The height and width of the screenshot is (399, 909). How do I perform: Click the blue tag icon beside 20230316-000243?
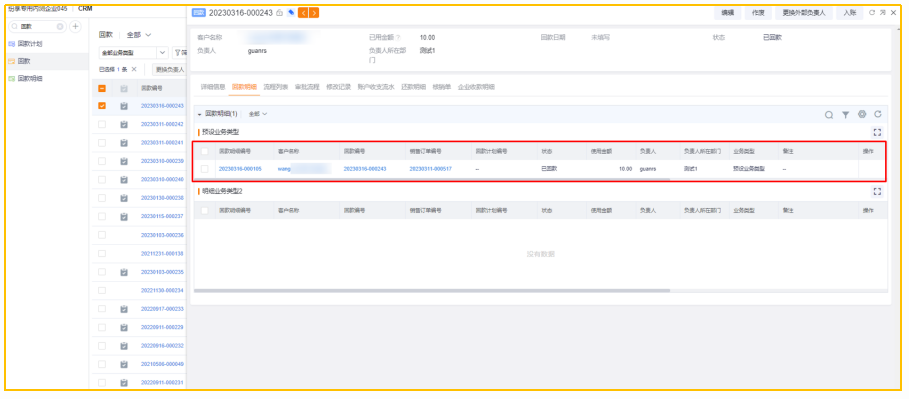[x=291, y=13]
